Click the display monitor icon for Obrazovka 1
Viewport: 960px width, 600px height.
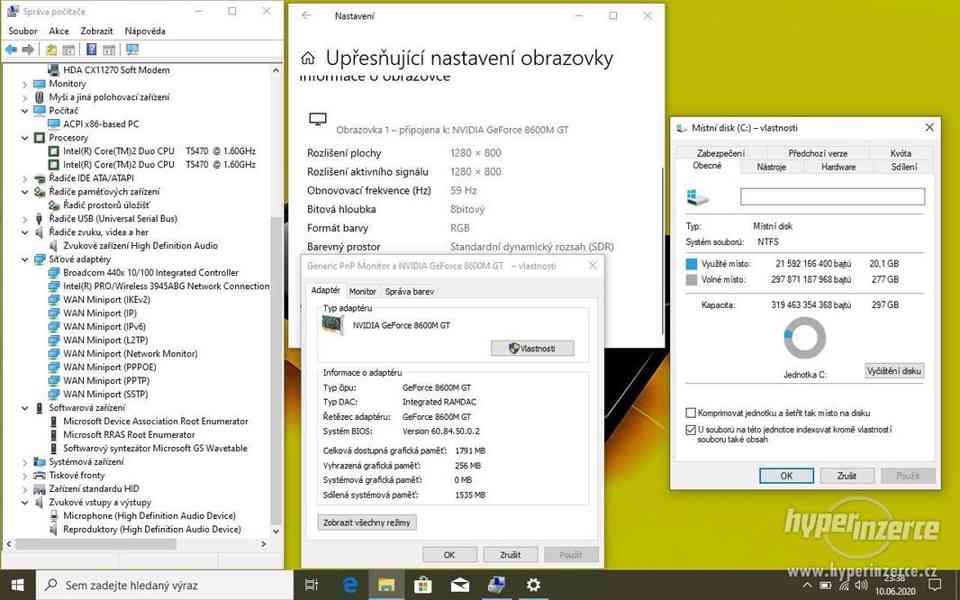pyautogui.click(x=318, y=119)
